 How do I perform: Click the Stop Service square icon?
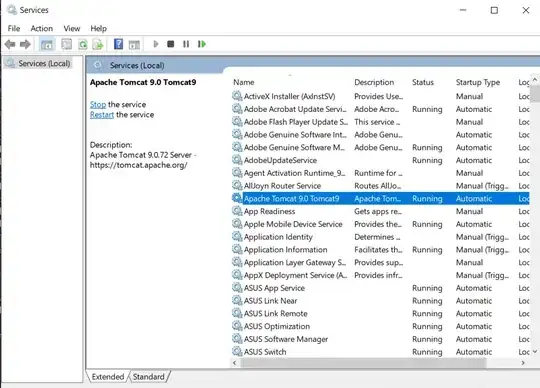[170, 44]
